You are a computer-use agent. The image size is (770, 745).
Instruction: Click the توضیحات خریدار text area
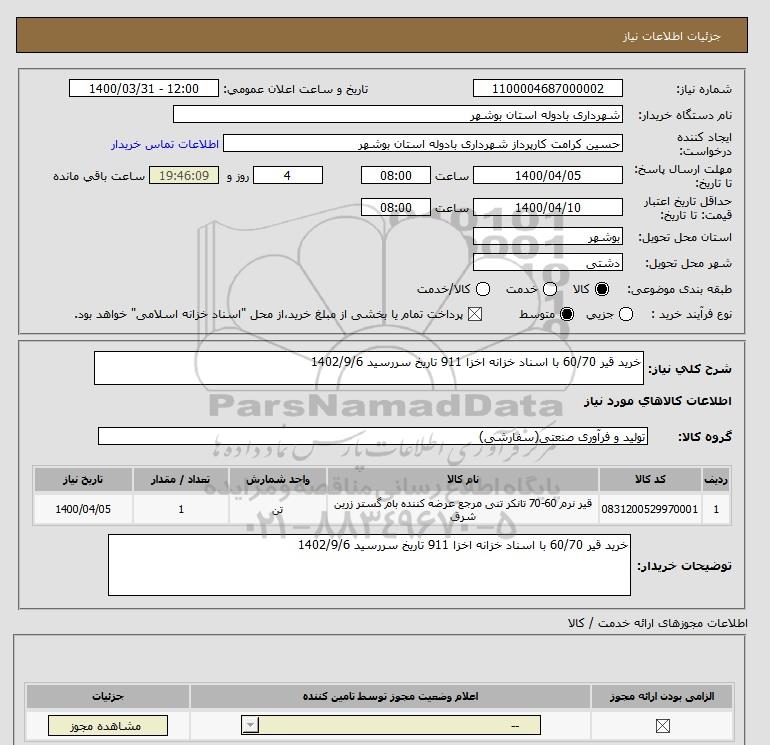tap(369, 565)
